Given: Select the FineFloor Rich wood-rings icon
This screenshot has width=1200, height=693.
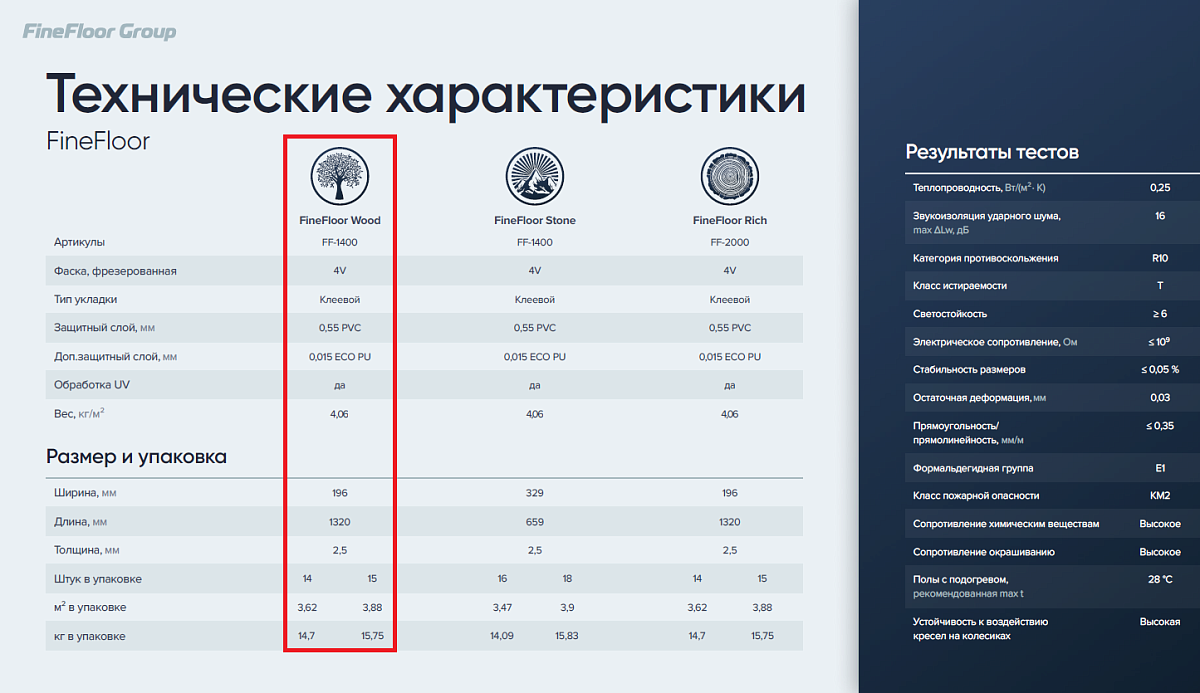Looking at the screenshot, I should coord(729,174).
